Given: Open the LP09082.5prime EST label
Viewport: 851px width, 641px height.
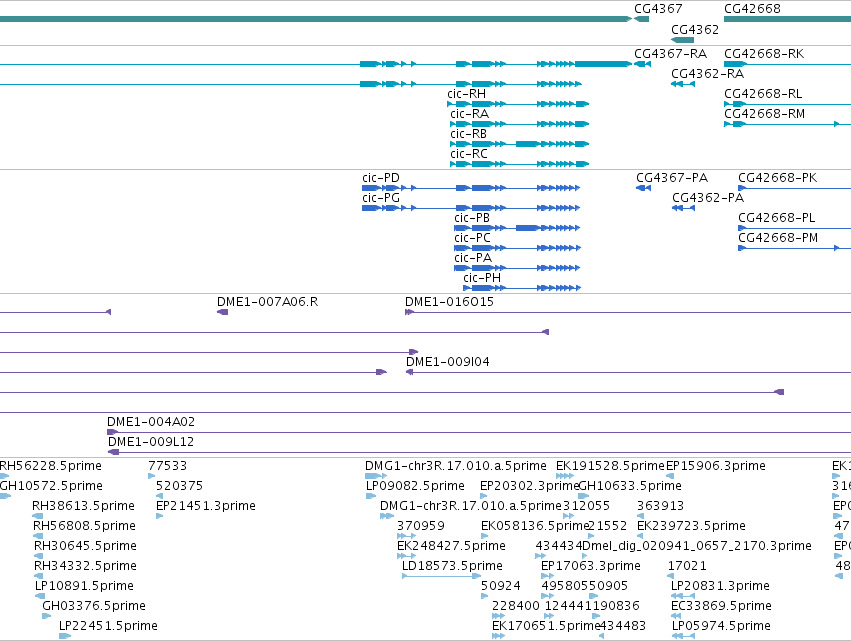Looking at the screenshot, I should (x=416, y=486).
